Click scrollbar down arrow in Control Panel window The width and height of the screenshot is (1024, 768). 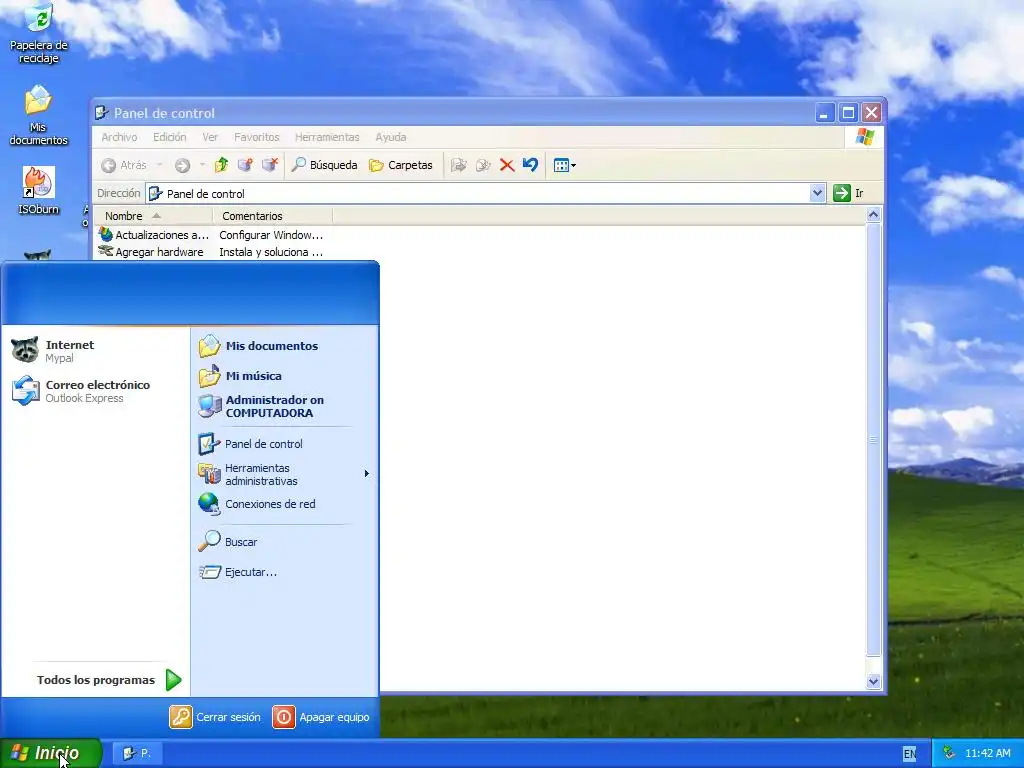pos(873,682)
